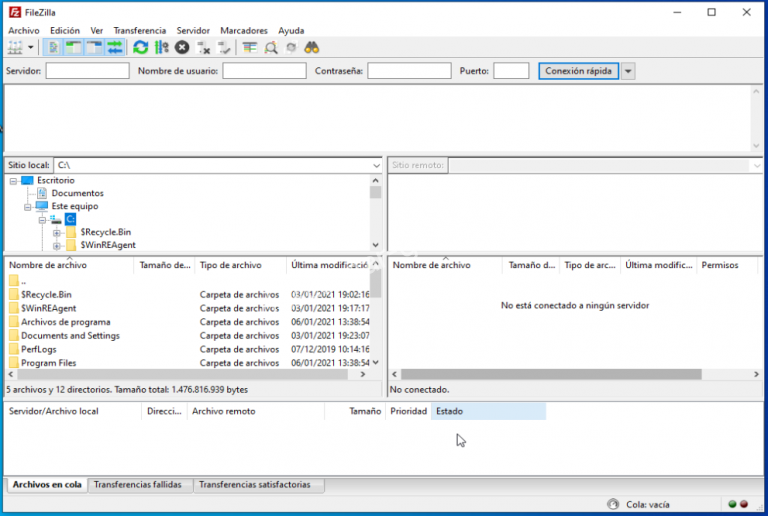Toggle directory comparison icon
Image resolution: width=768 pixels, height=516 pixels.
pos(271,47)
